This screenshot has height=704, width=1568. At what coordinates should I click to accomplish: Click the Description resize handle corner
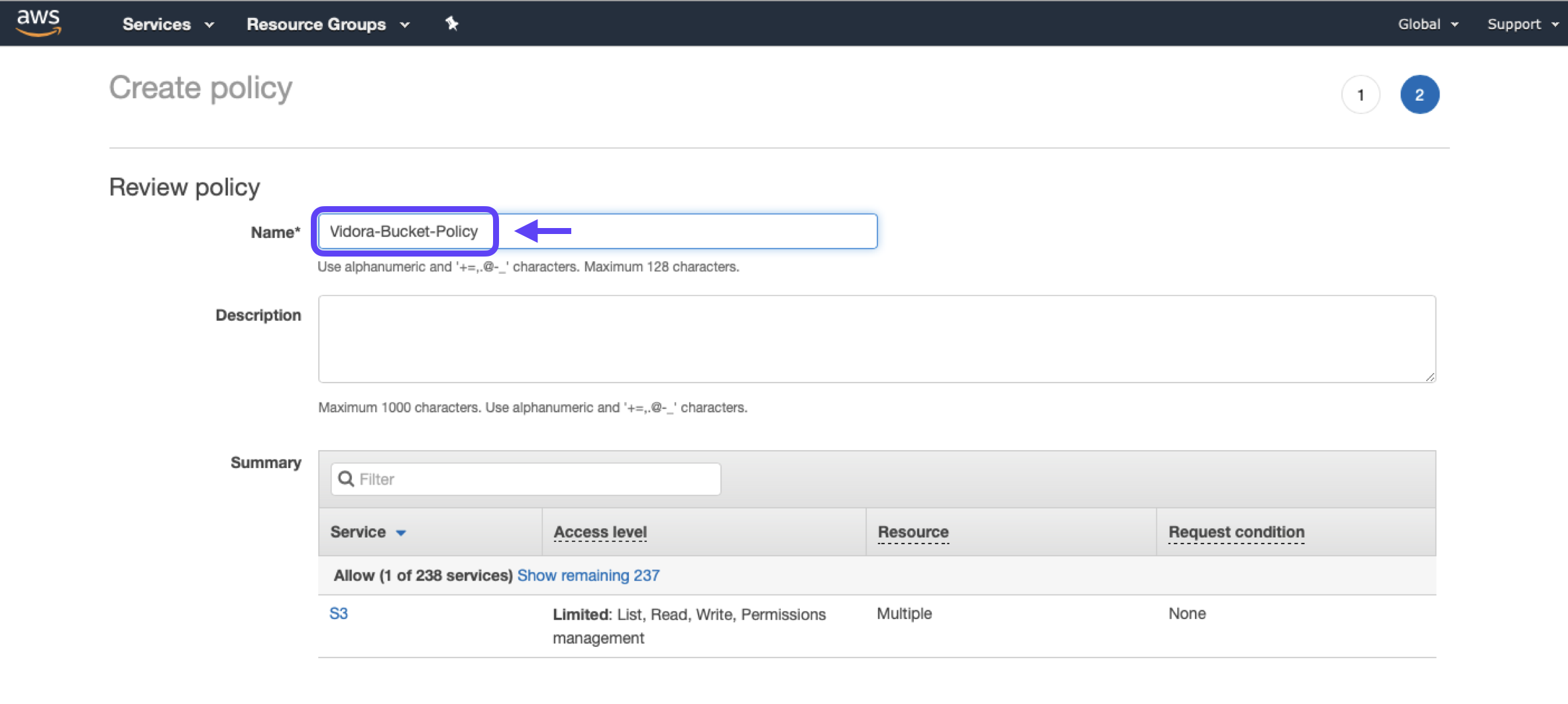pos(1429,377)
